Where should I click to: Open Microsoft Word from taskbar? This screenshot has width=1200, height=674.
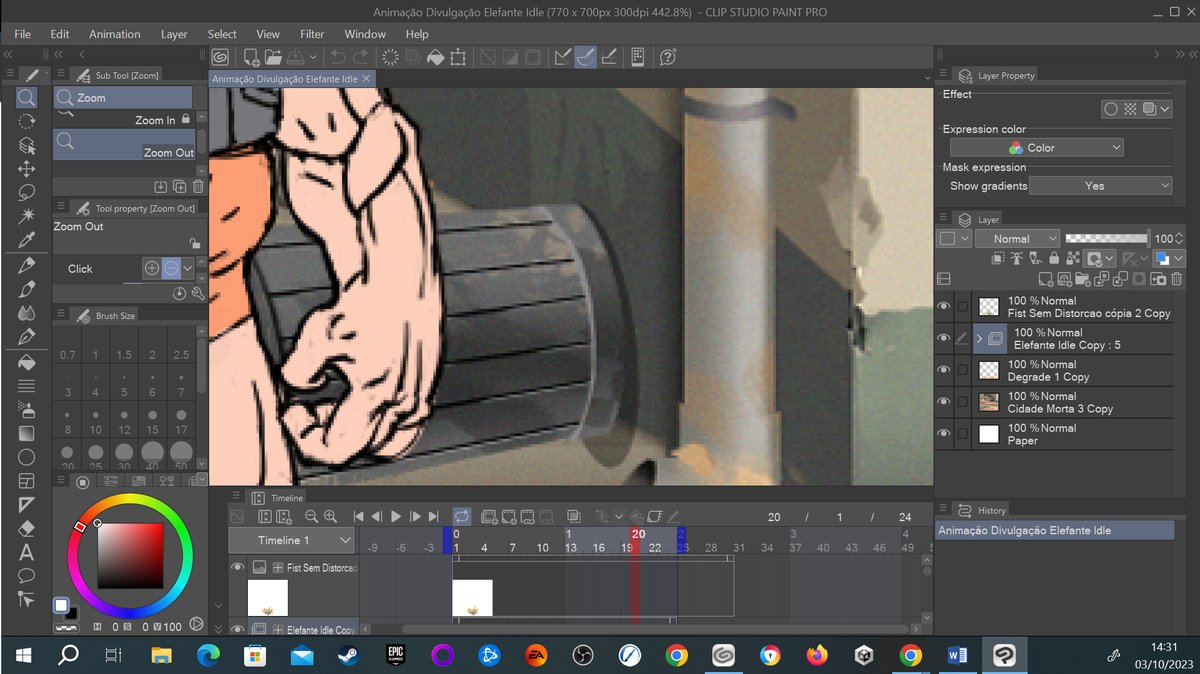click(957, 655)
